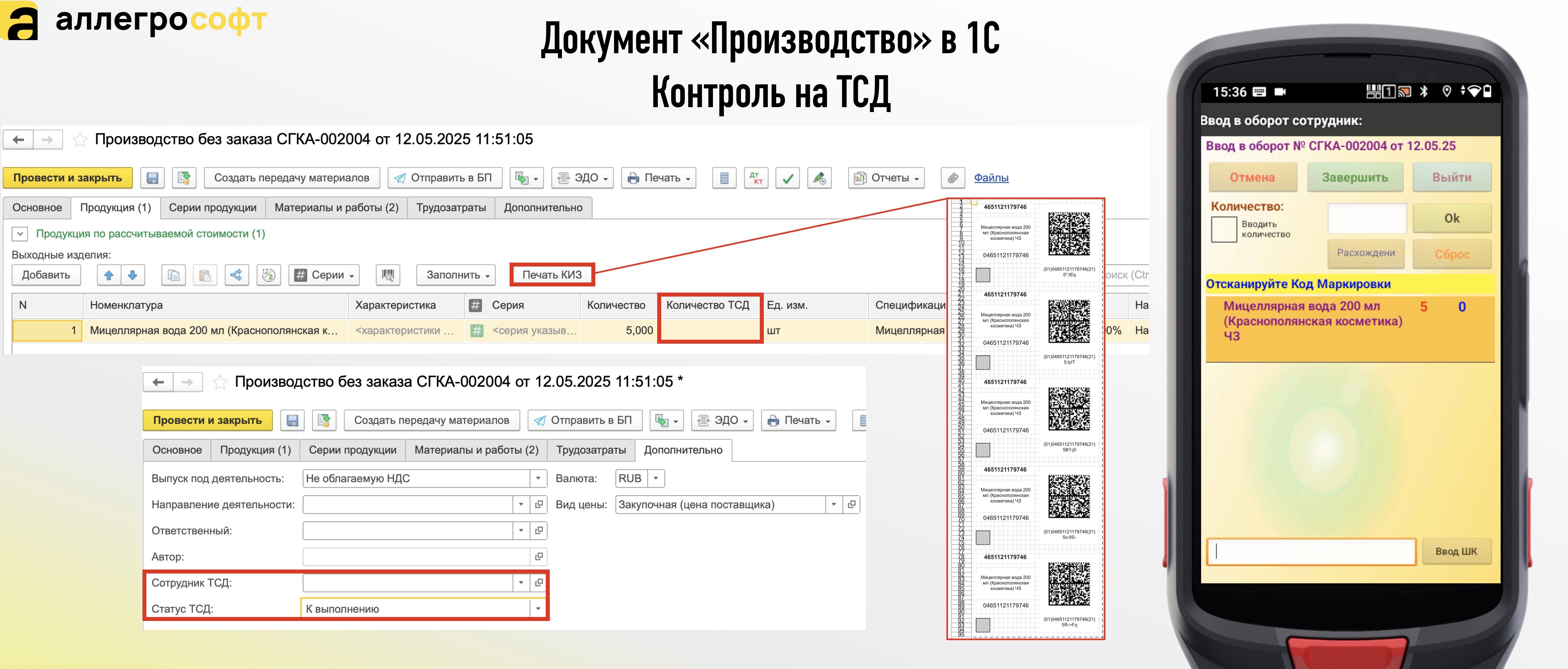Click the 1-2 rounding quantities icon

[269, 275]
